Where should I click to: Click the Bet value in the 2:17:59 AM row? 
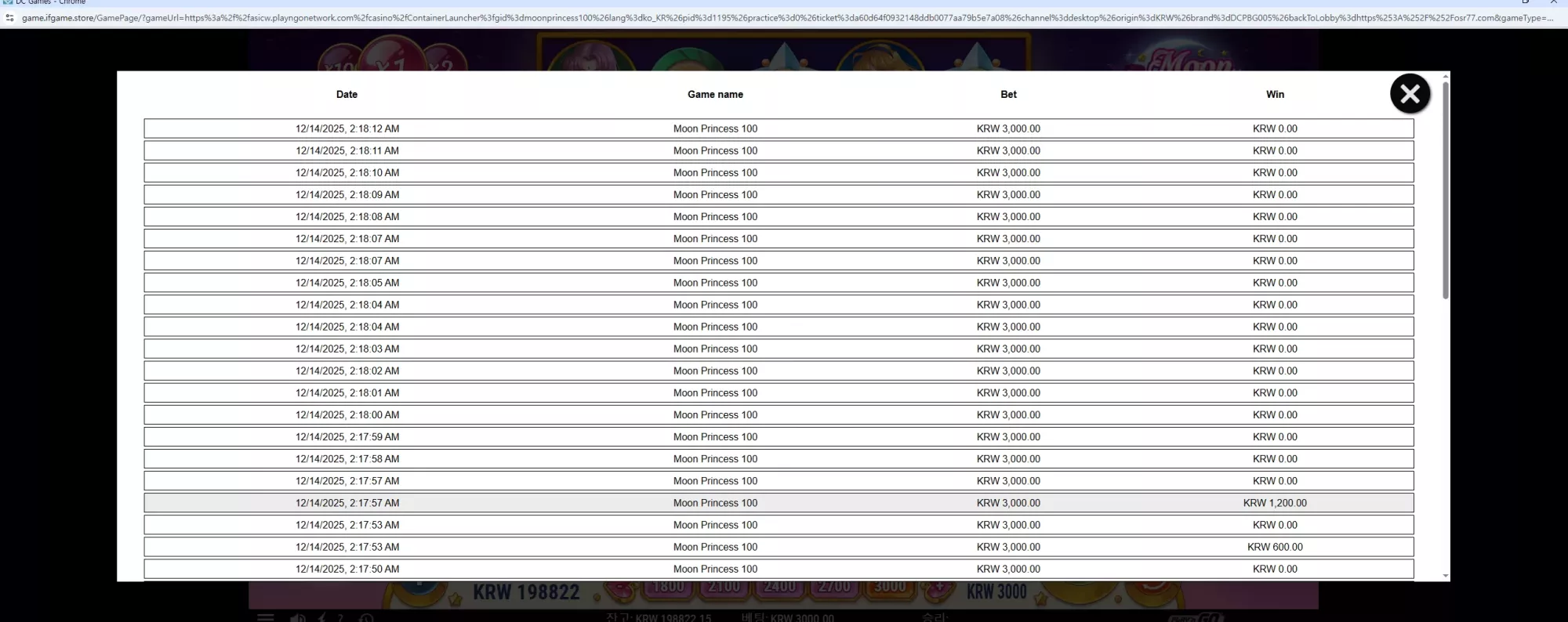[x=1008, y=437]
